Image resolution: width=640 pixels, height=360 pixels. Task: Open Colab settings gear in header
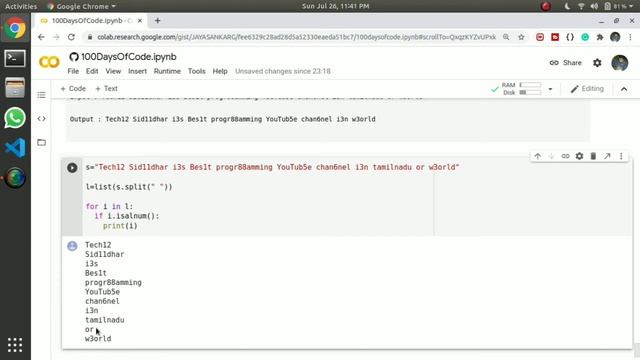(597, 63)
